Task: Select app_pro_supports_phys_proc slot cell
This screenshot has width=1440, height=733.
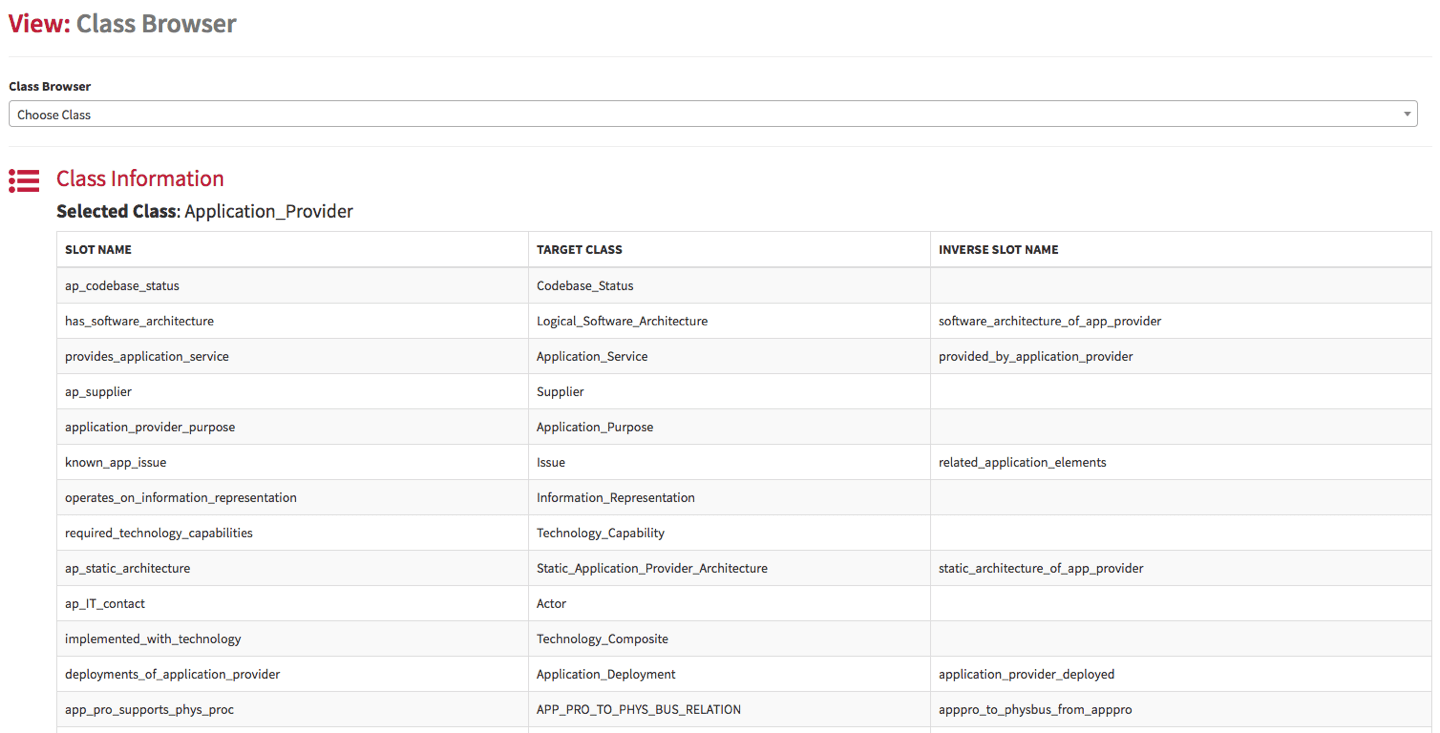Action: point(292,709)
